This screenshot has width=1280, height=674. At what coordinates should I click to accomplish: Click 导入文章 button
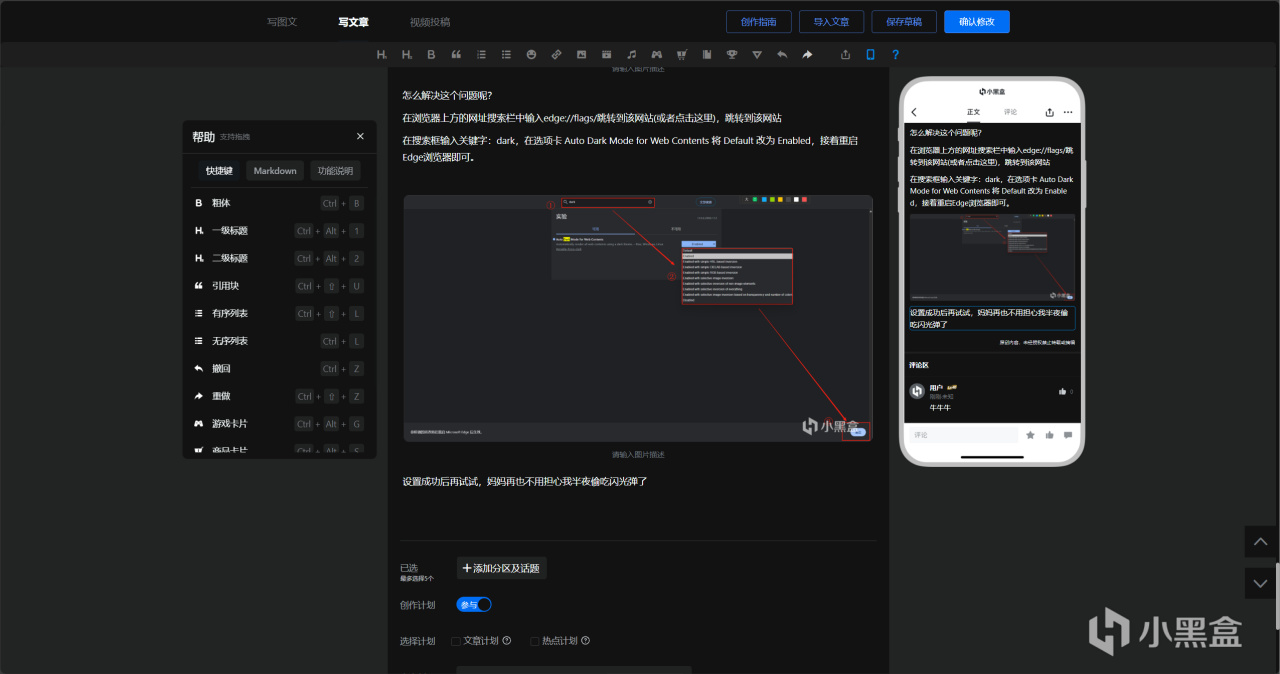(x=831, y=21)
